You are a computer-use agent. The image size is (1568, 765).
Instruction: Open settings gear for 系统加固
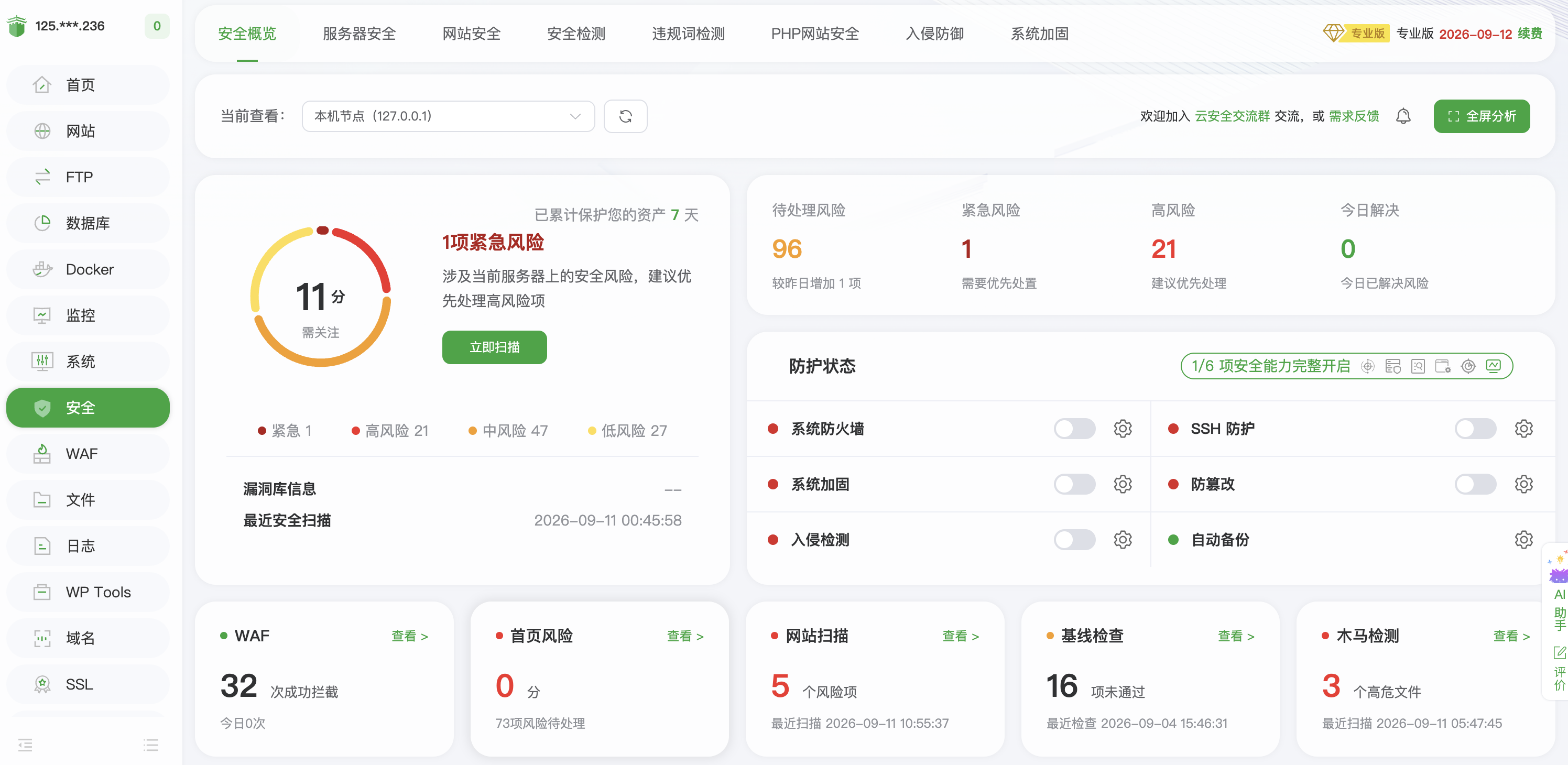pos(1123,484)
